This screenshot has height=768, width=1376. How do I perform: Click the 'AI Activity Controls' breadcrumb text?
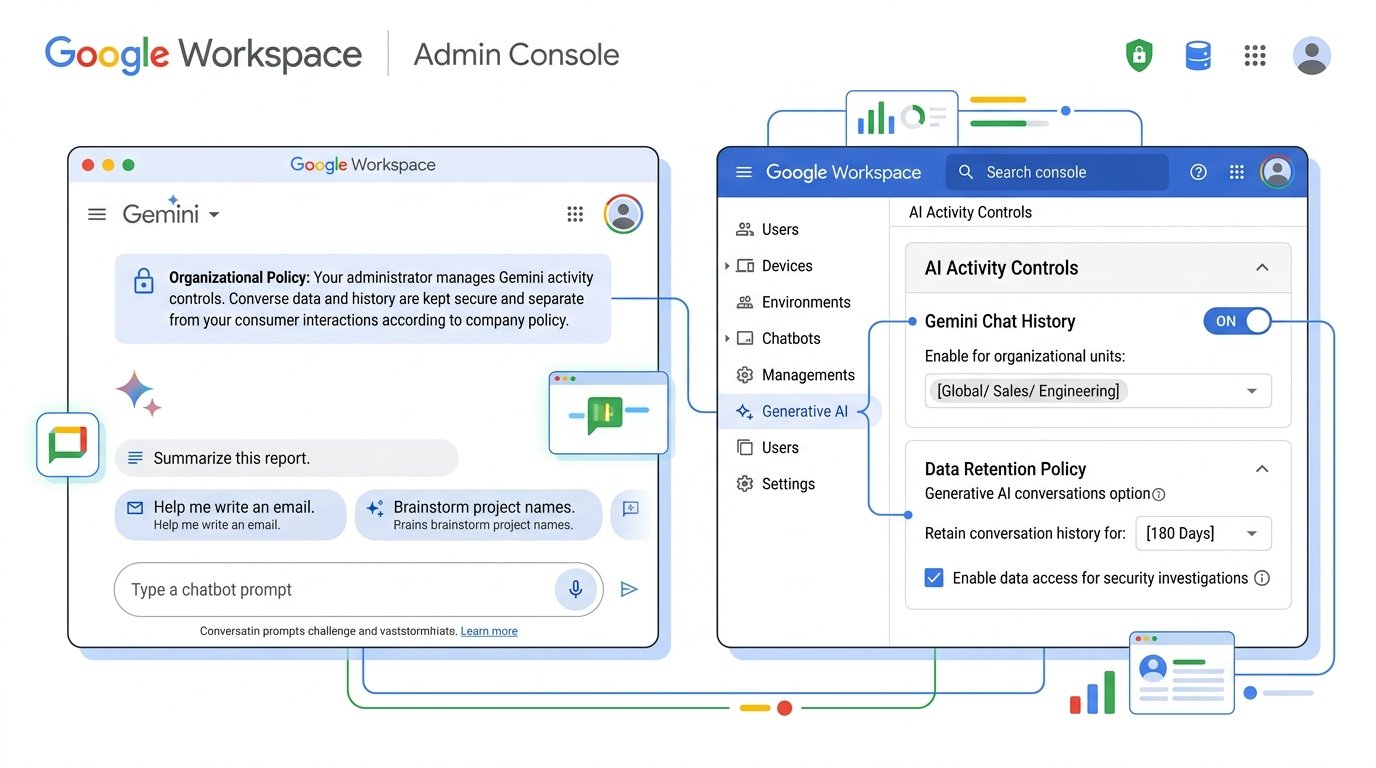(x=970, y=212)
